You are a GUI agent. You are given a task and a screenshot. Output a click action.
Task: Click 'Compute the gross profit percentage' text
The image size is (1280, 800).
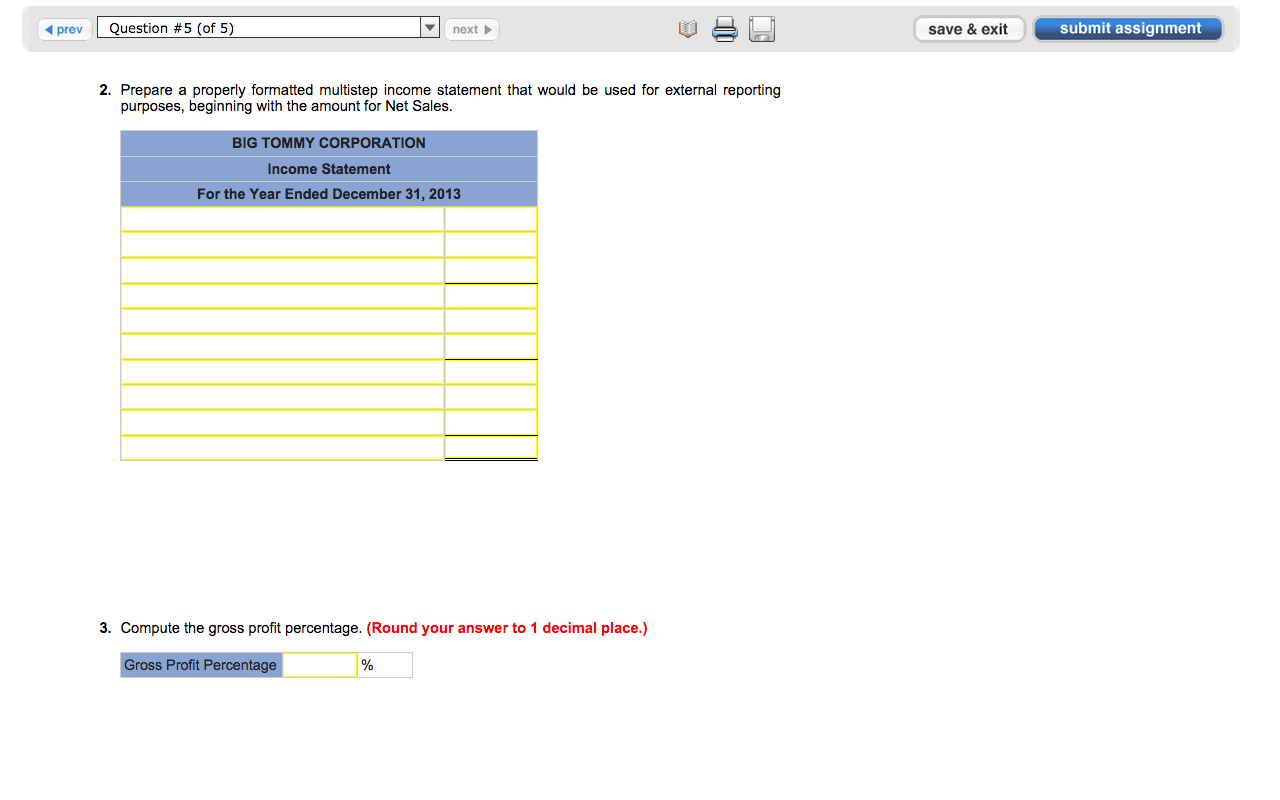tap(241, 628)
